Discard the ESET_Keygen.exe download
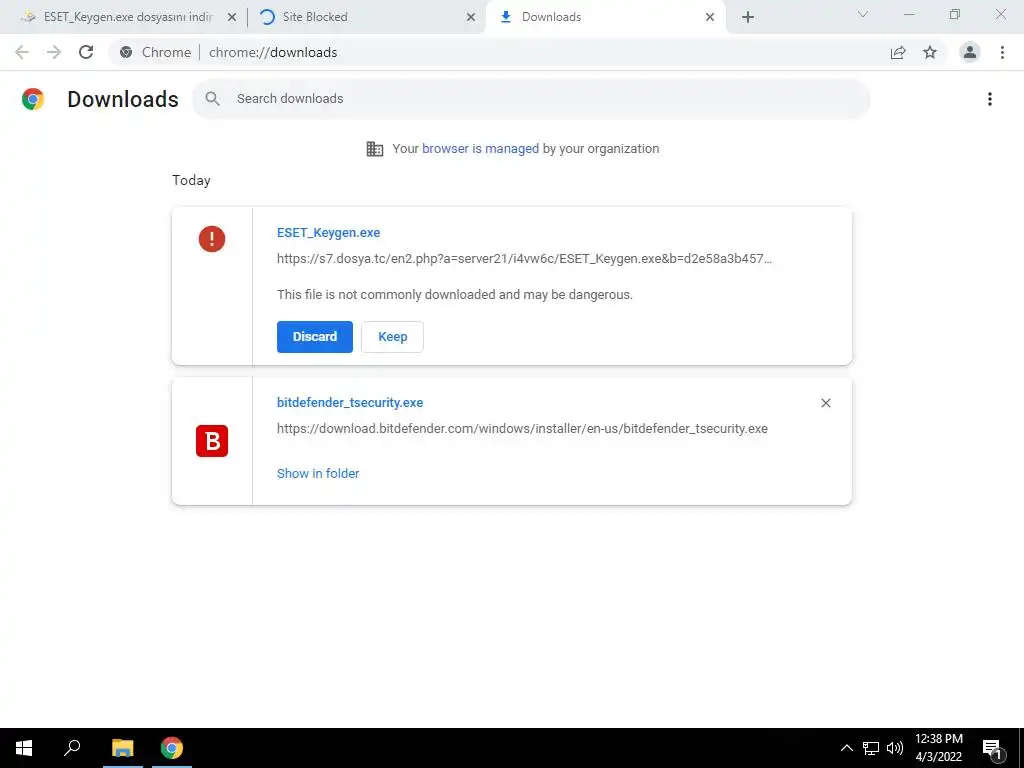This screenshot has height=768, width=1024. point(315,337)
